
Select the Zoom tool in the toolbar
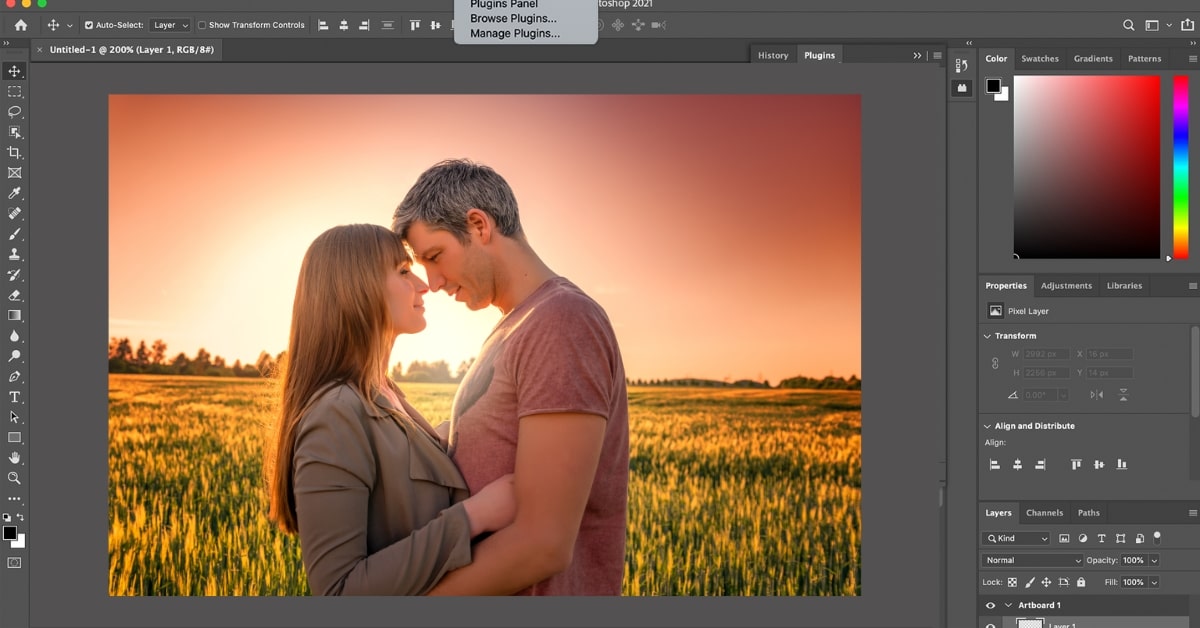(x=14, y=478)
